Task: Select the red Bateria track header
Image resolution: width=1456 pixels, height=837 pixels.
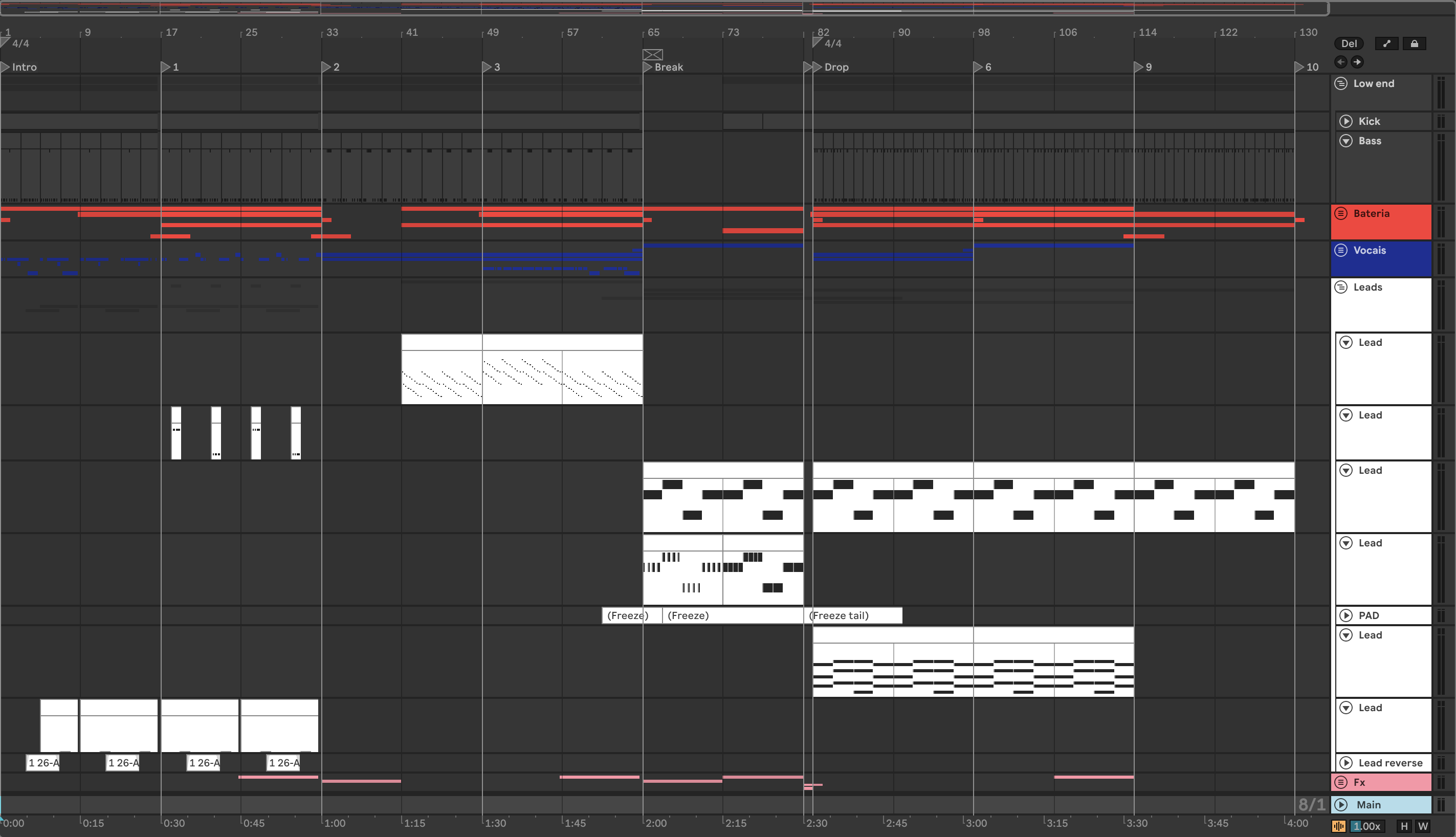Action: pos(1381,222)
